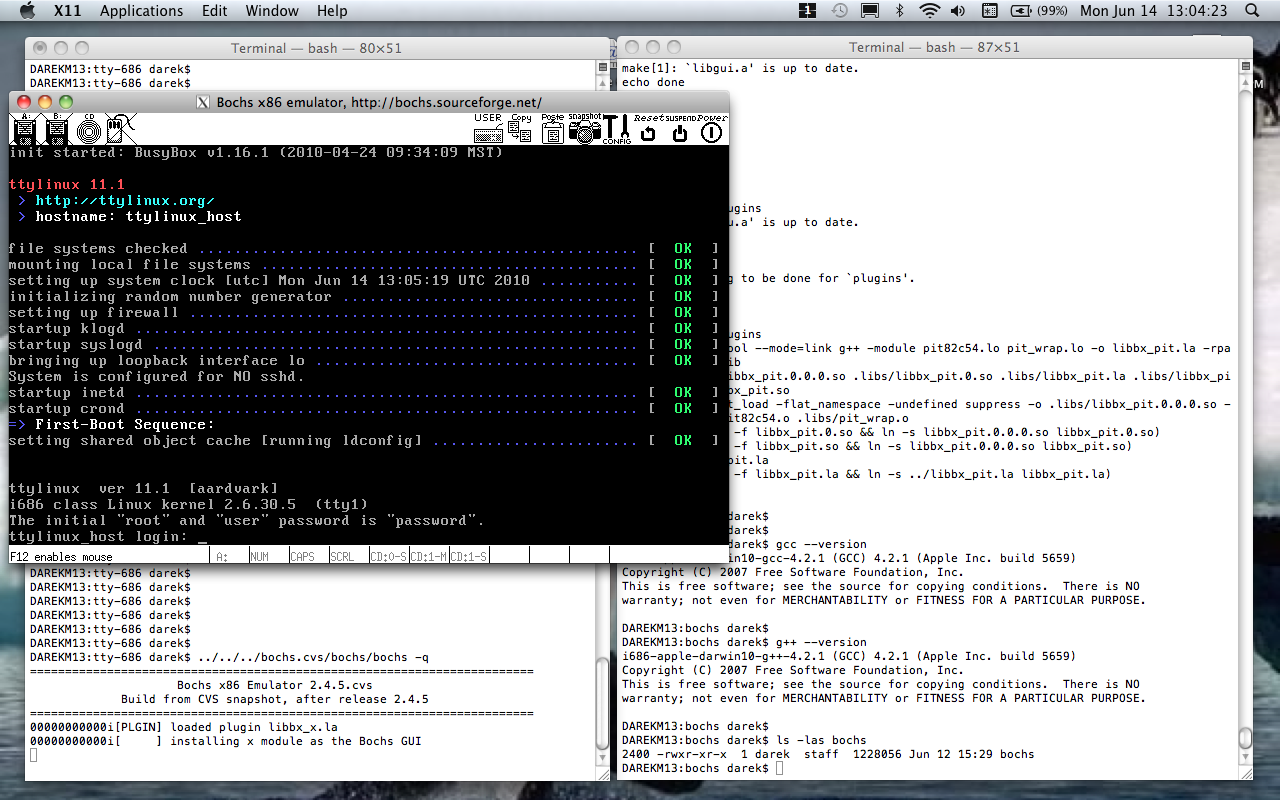Click 'F12 enables mouse' status text
The height and width of the screenshot is (800, 1280).
click(61, 557)
